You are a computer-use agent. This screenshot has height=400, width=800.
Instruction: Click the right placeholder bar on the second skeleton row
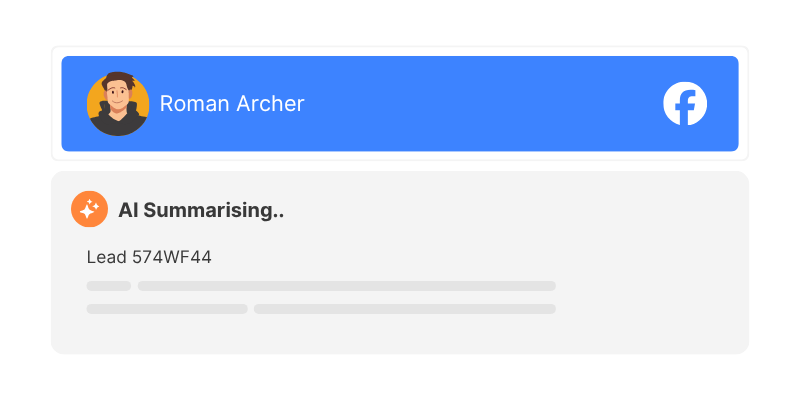point(404,309)
